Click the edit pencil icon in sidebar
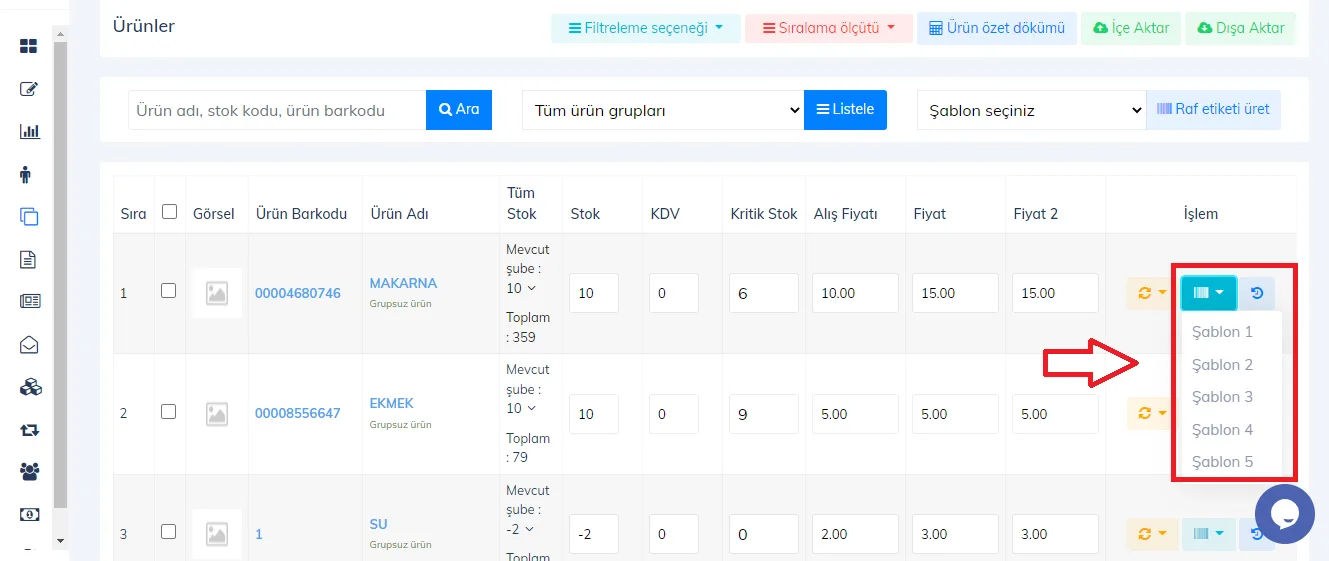The height and width of the screenshot is (561, 1329). (x=29, y=89)
